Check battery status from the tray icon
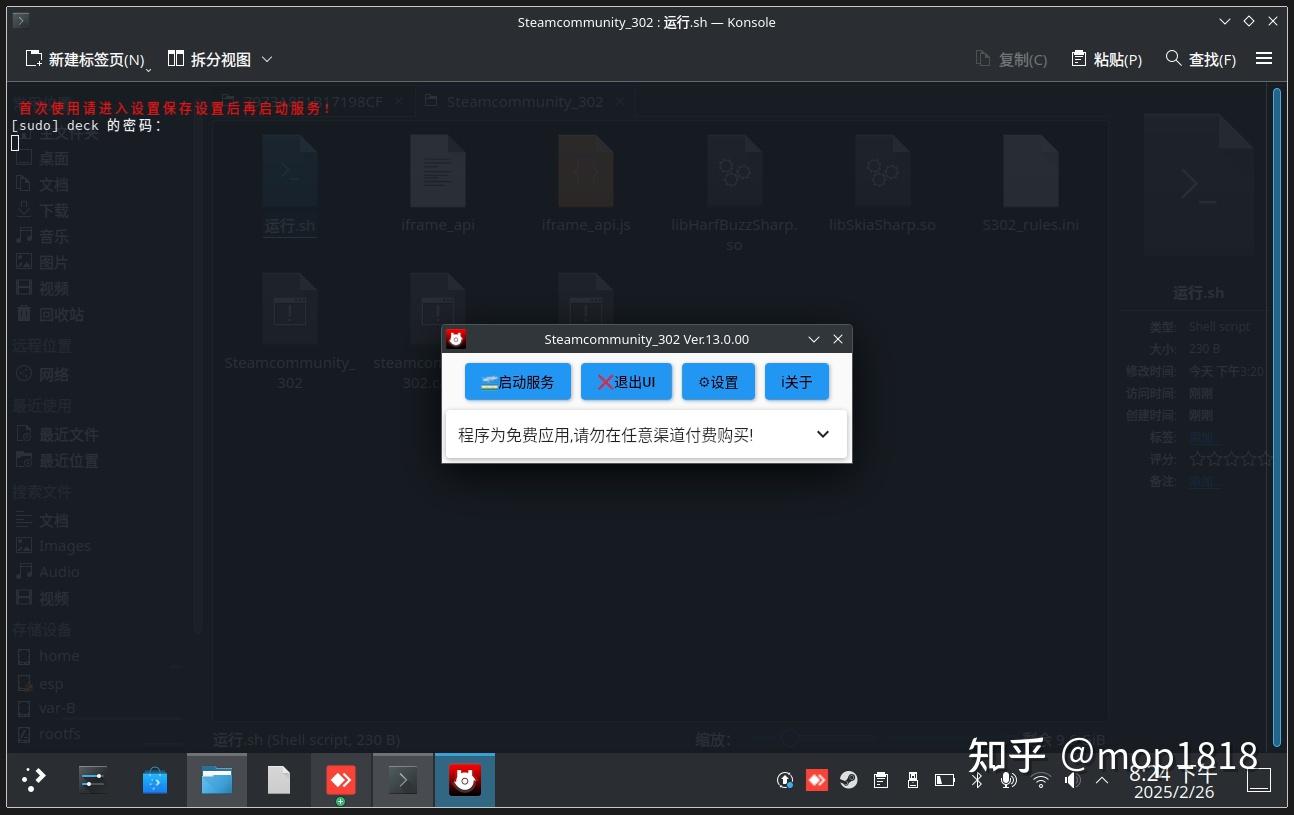 click(945, 779)
